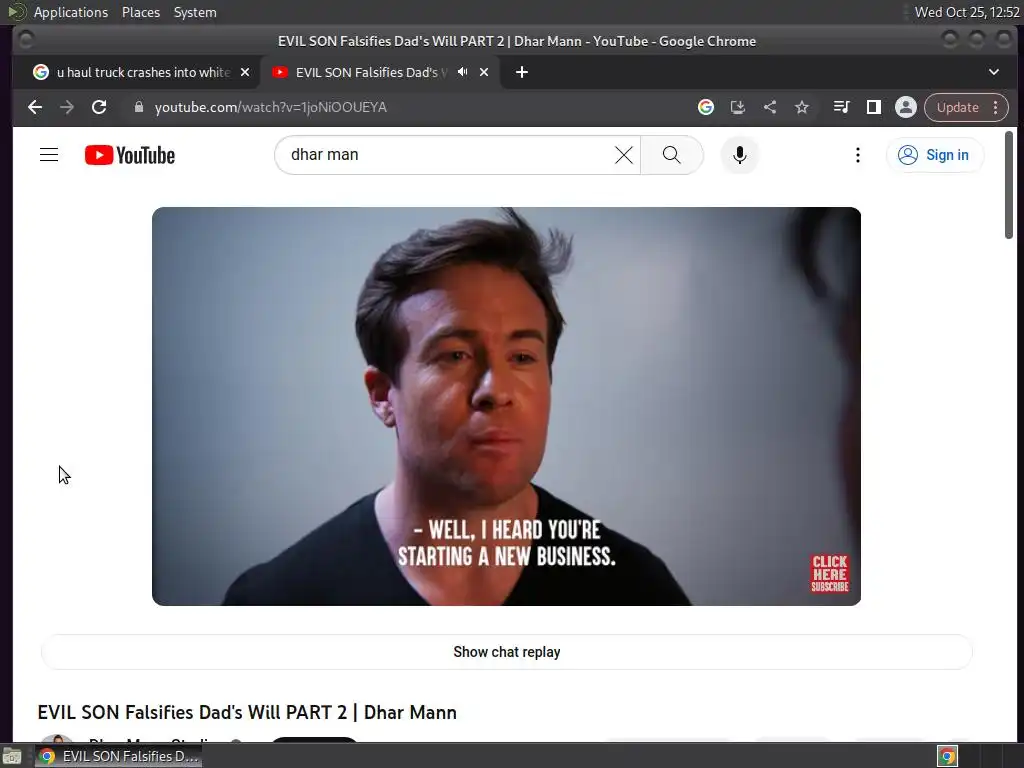The width and height of the screenshot is (1024, 768).
Task: Switch to the 'u haul truck crashes' tab
Action: pos(142,72)
